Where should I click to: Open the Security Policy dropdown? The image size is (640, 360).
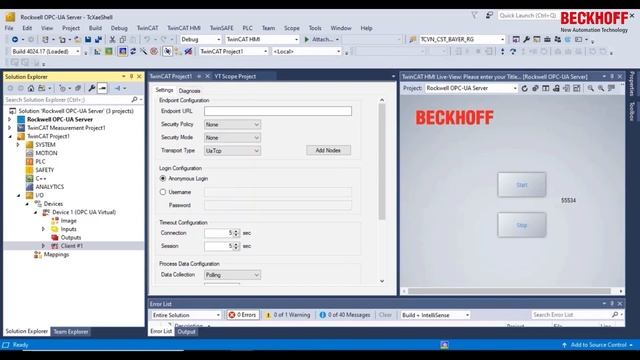pos(232,124)
